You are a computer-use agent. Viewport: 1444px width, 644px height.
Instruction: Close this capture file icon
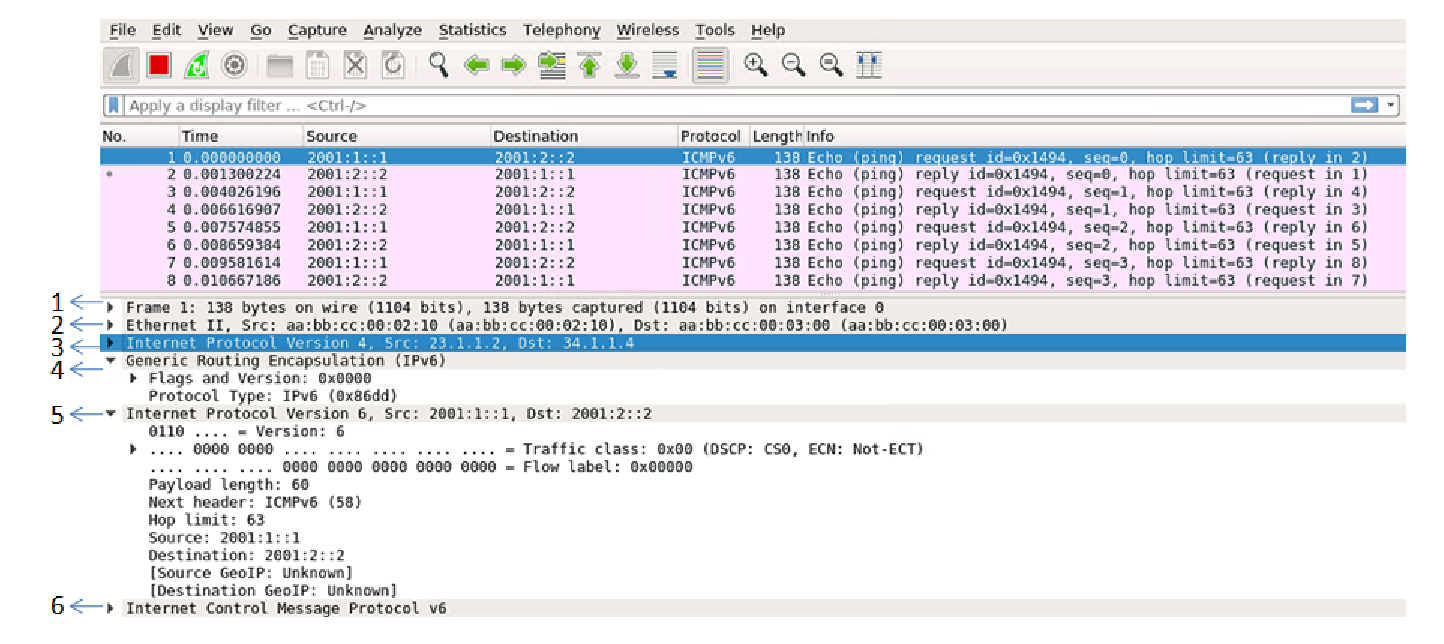point(356,65)
